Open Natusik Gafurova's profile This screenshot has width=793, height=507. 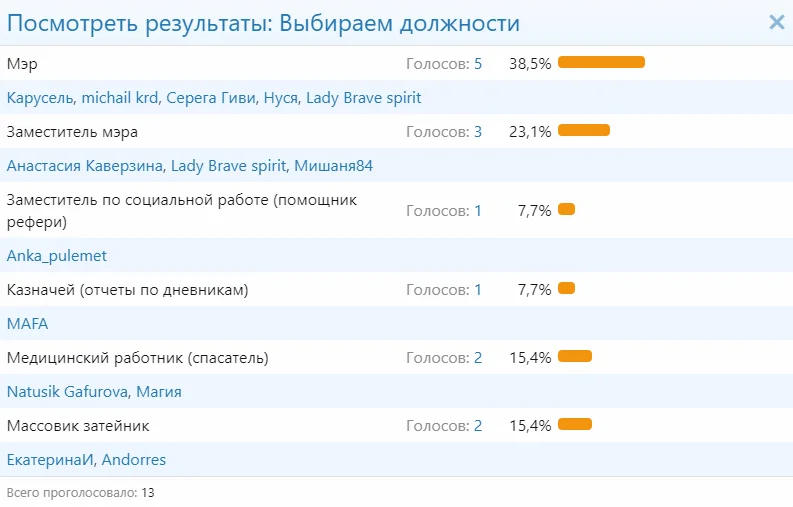tap(66, 392)
